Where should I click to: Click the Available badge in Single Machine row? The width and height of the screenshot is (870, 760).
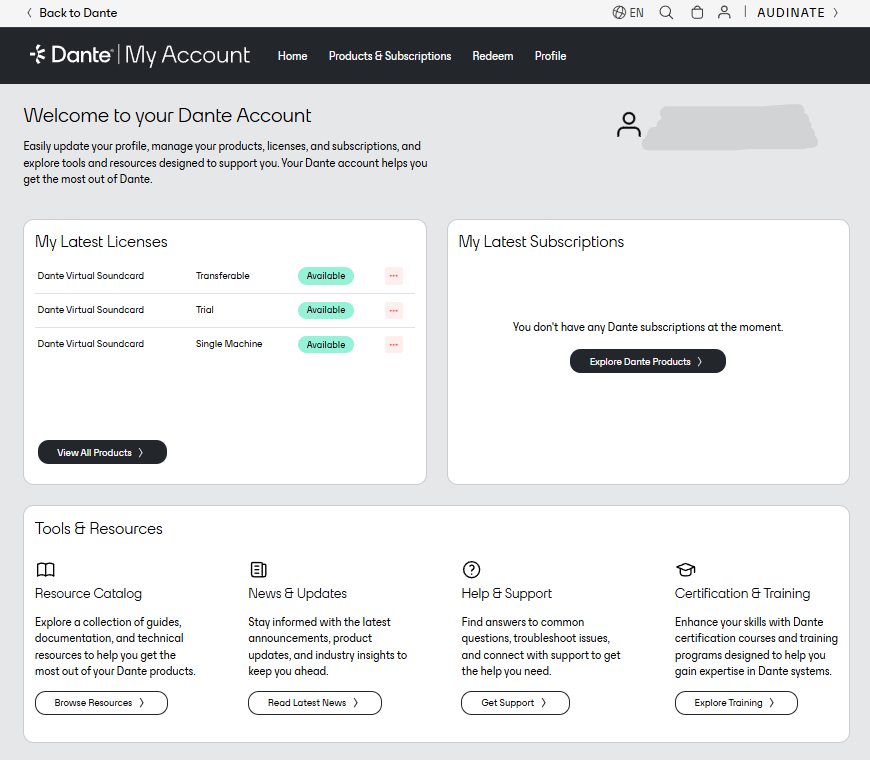(x=326, y=344)
